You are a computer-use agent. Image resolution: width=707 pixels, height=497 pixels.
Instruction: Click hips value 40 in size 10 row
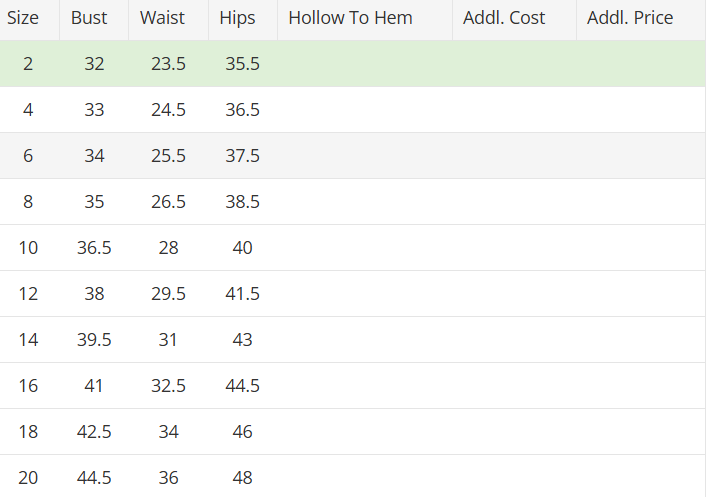pyautogui.click(x=242, y=248)
